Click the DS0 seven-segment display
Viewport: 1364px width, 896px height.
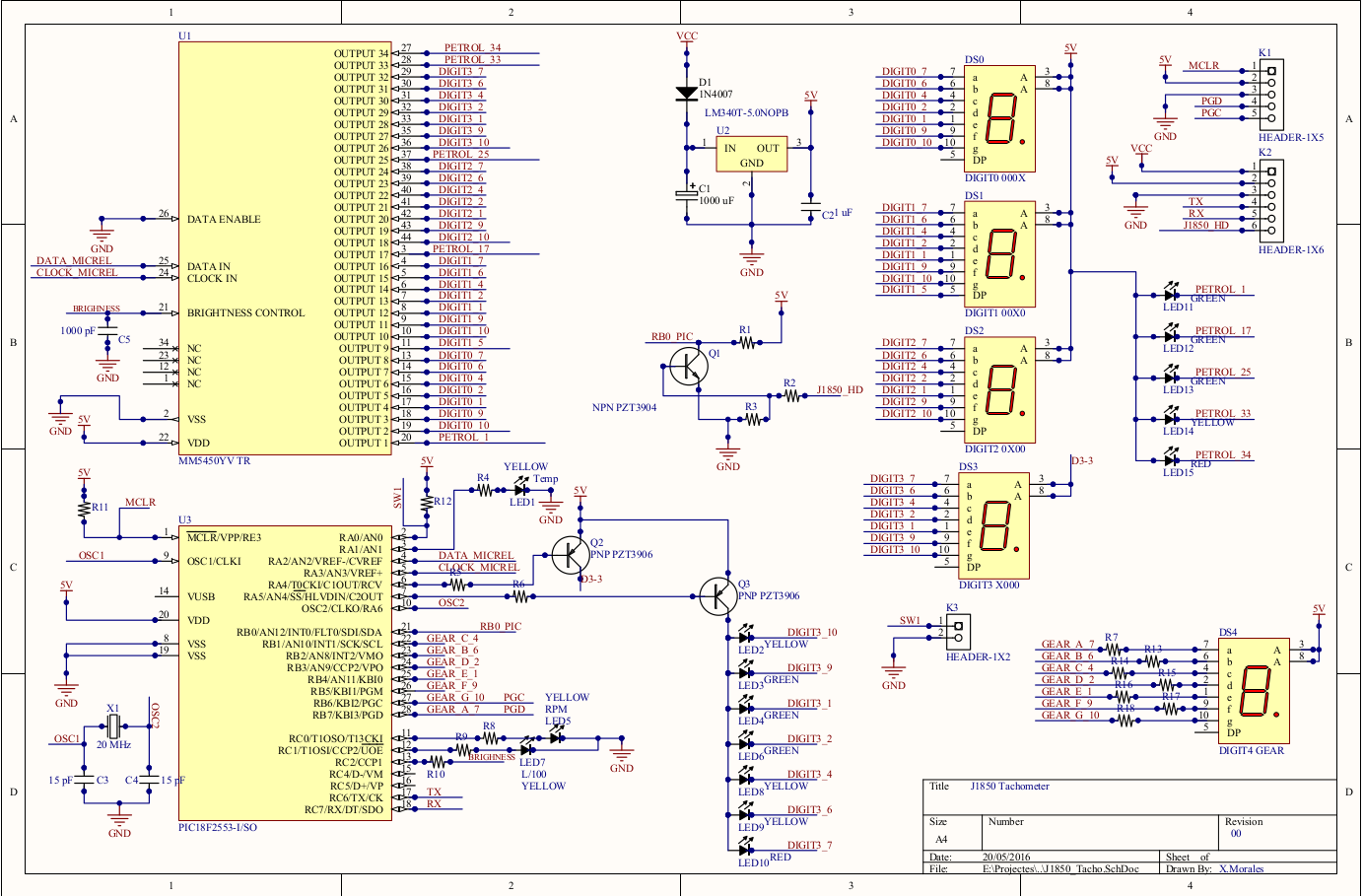pyautogui.click(x=999, y=120)
